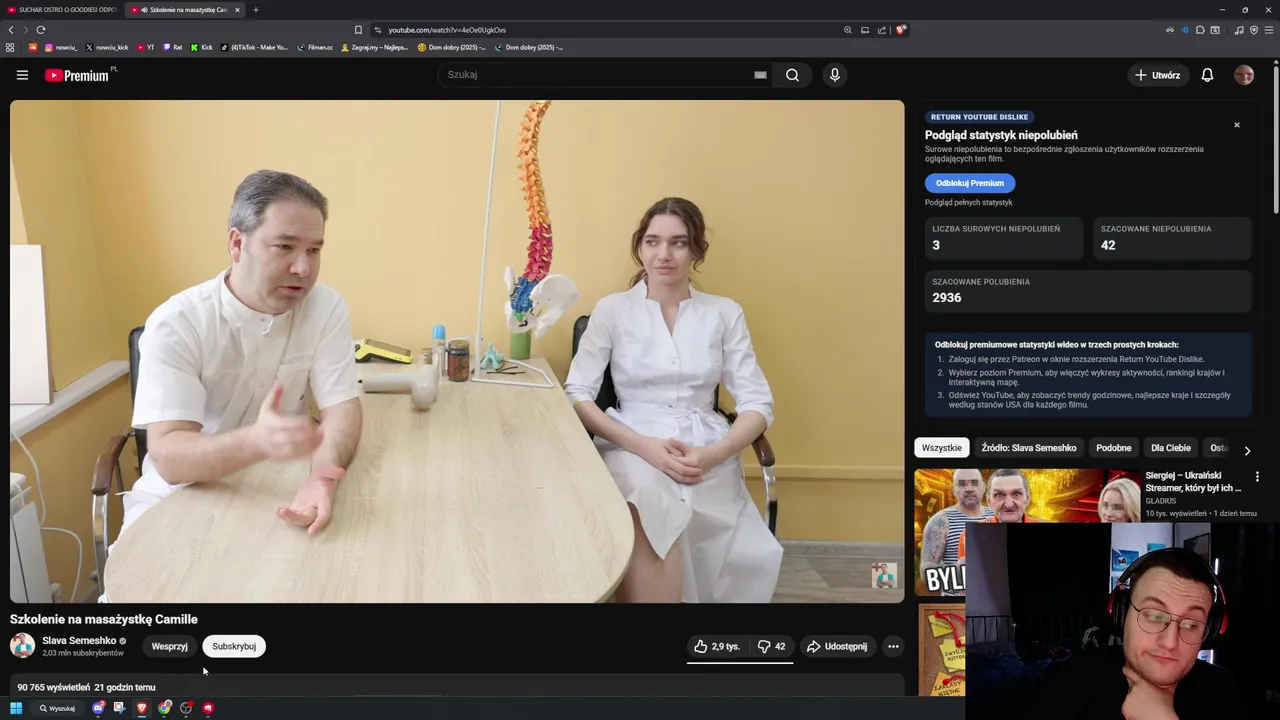Switch to Szkolenie na masażystkę browser tab
Image resolution: width=1280 pixels, height=720 pixels.
point(183,10)
